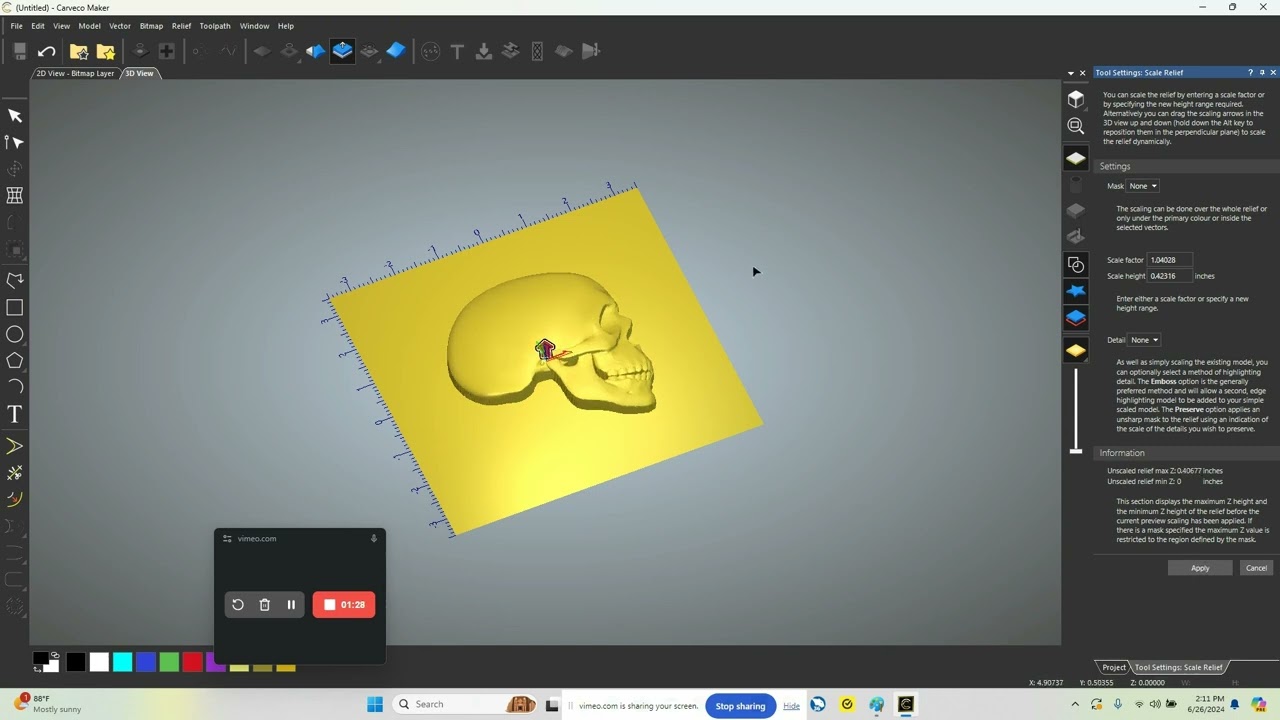Choose the Node Editing tool
This screenshot has width=1280, height=720.
tap(15, 142)
